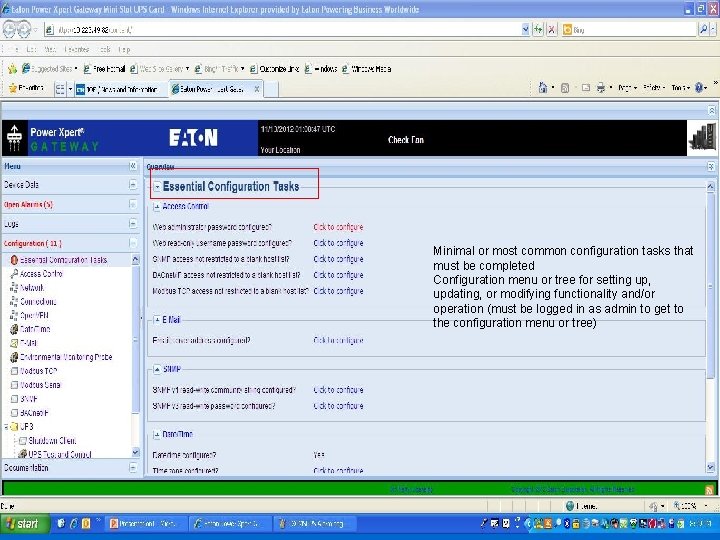Screen dimensions: 720x540
Task: Collapse the Menu sidebar panel
Action: [x=133, y=166]
